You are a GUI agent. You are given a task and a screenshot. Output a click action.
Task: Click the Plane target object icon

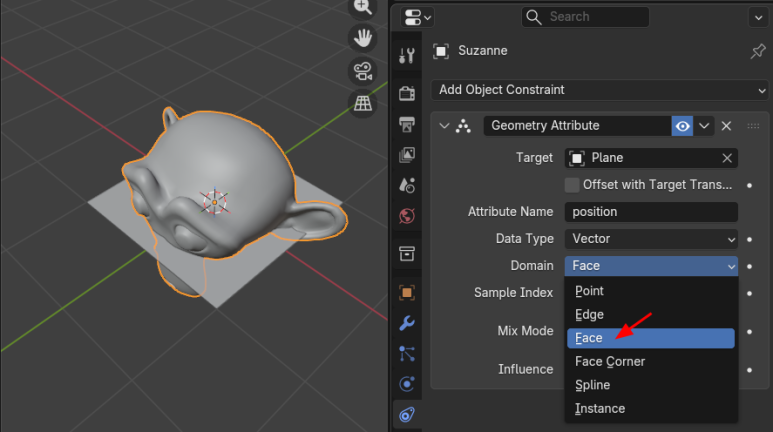[577, 158]
